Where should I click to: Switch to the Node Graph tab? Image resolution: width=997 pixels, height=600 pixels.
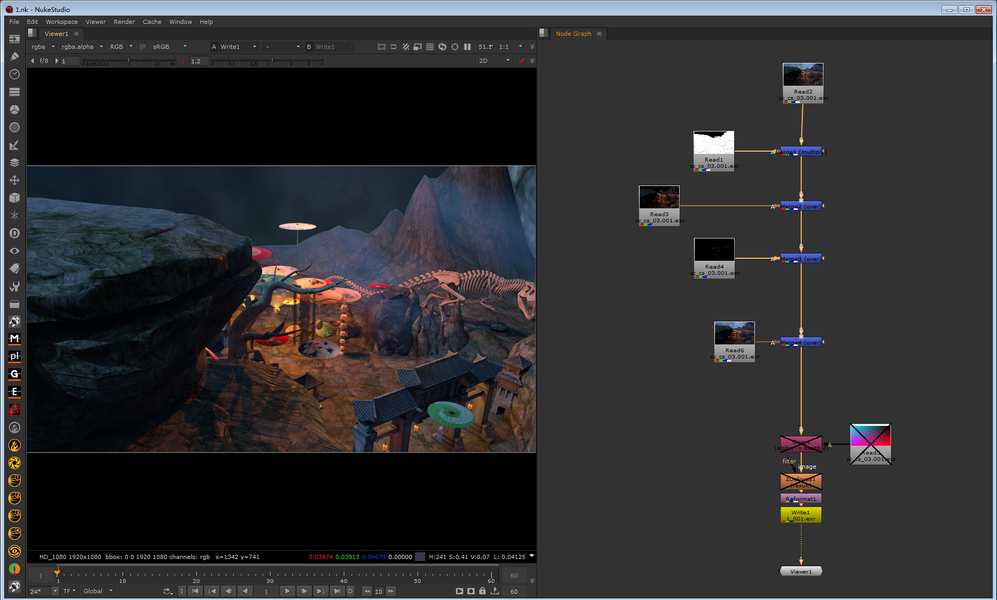pyautogui.click(x=574, y=34)
